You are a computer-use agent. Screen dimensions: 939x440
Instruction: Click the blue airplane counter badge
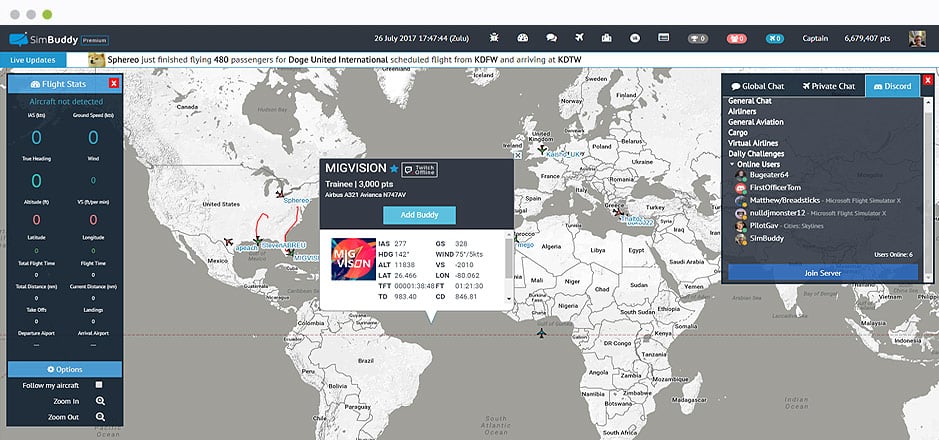coord(774,39)
